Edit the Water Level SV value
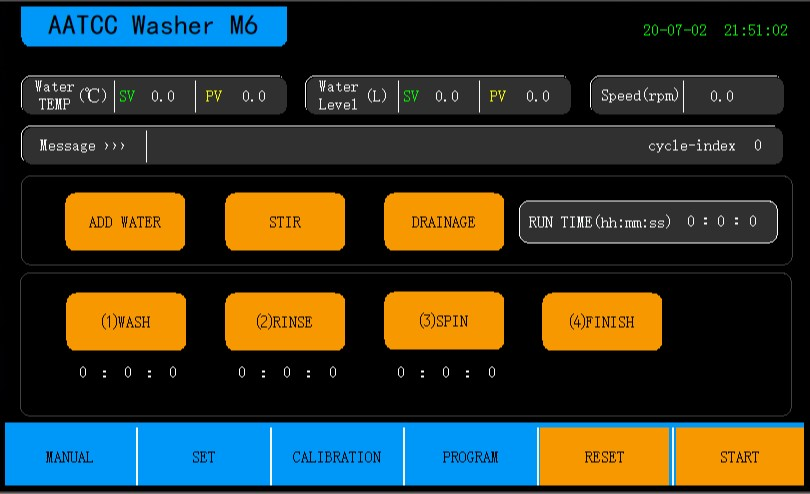This screenshot has height=494, width=810. pyautogui.click(x=447, y=96)
